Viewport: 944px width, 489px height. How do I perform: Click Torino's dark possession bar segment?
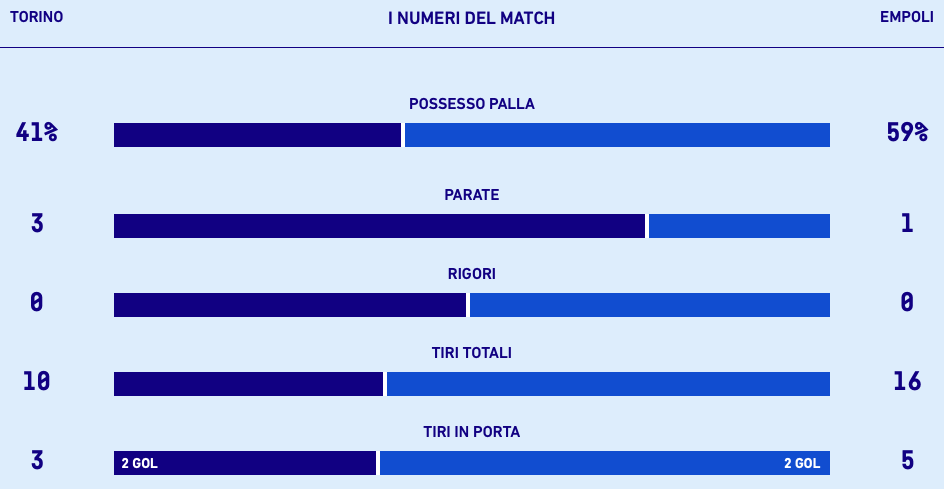[x=257, y=135]
